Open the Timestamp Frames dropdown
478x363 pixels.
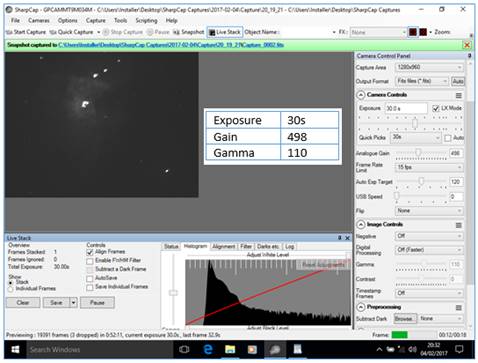tap(429, 293)
